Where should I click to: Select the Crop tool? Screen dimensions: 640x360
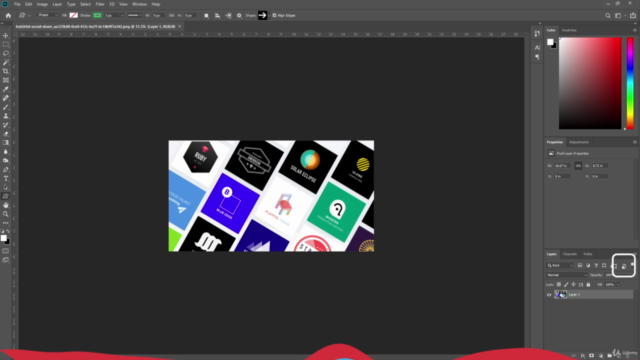coord(6,71)
